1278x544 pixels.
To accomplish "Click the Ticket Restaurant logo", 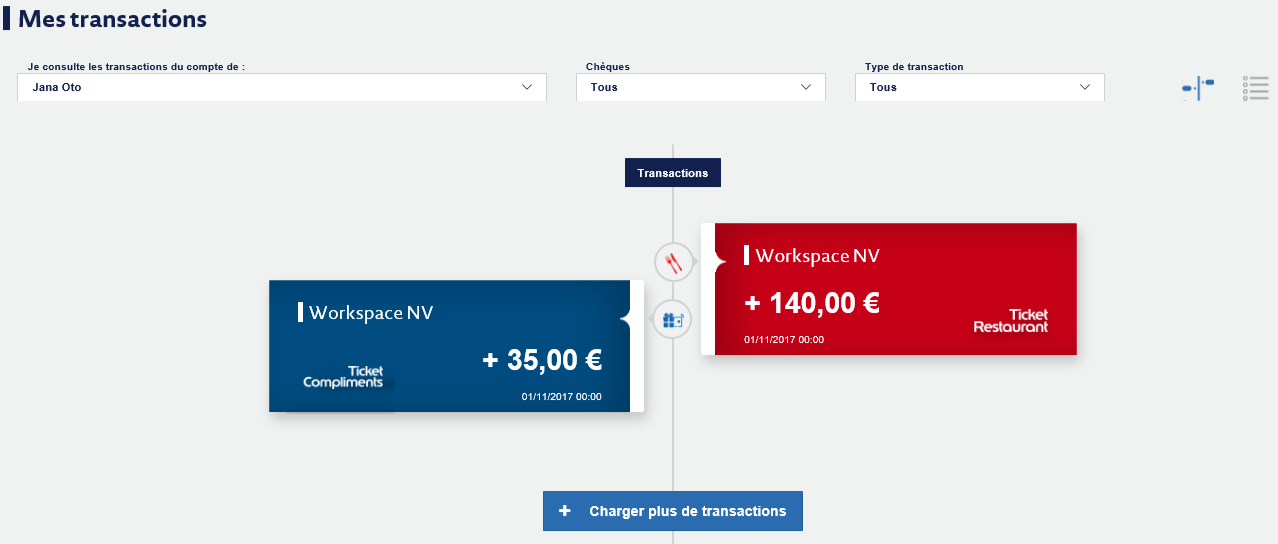I will (1011, 320).
